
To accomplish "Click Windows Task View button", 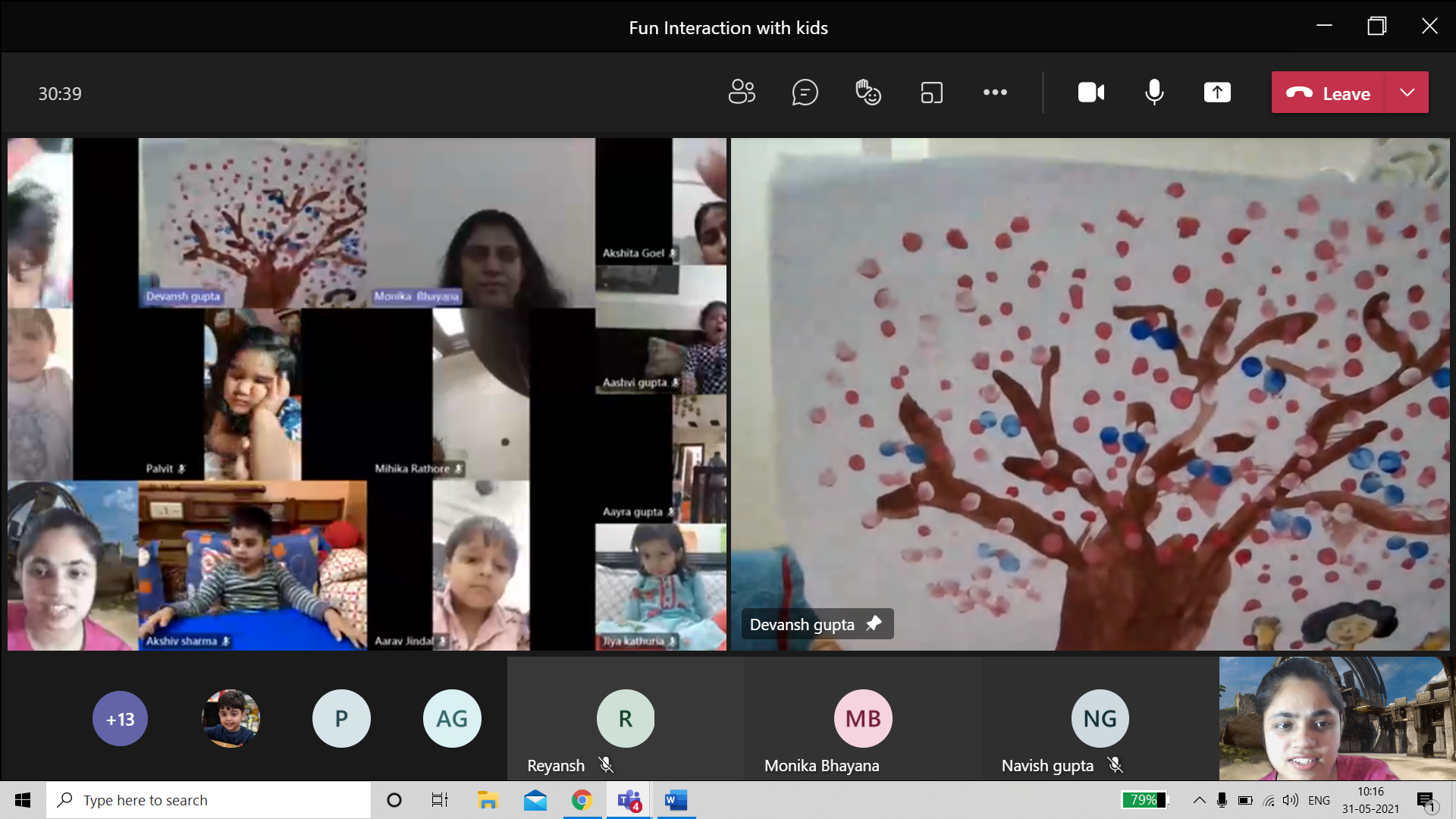I will [439, 800].
